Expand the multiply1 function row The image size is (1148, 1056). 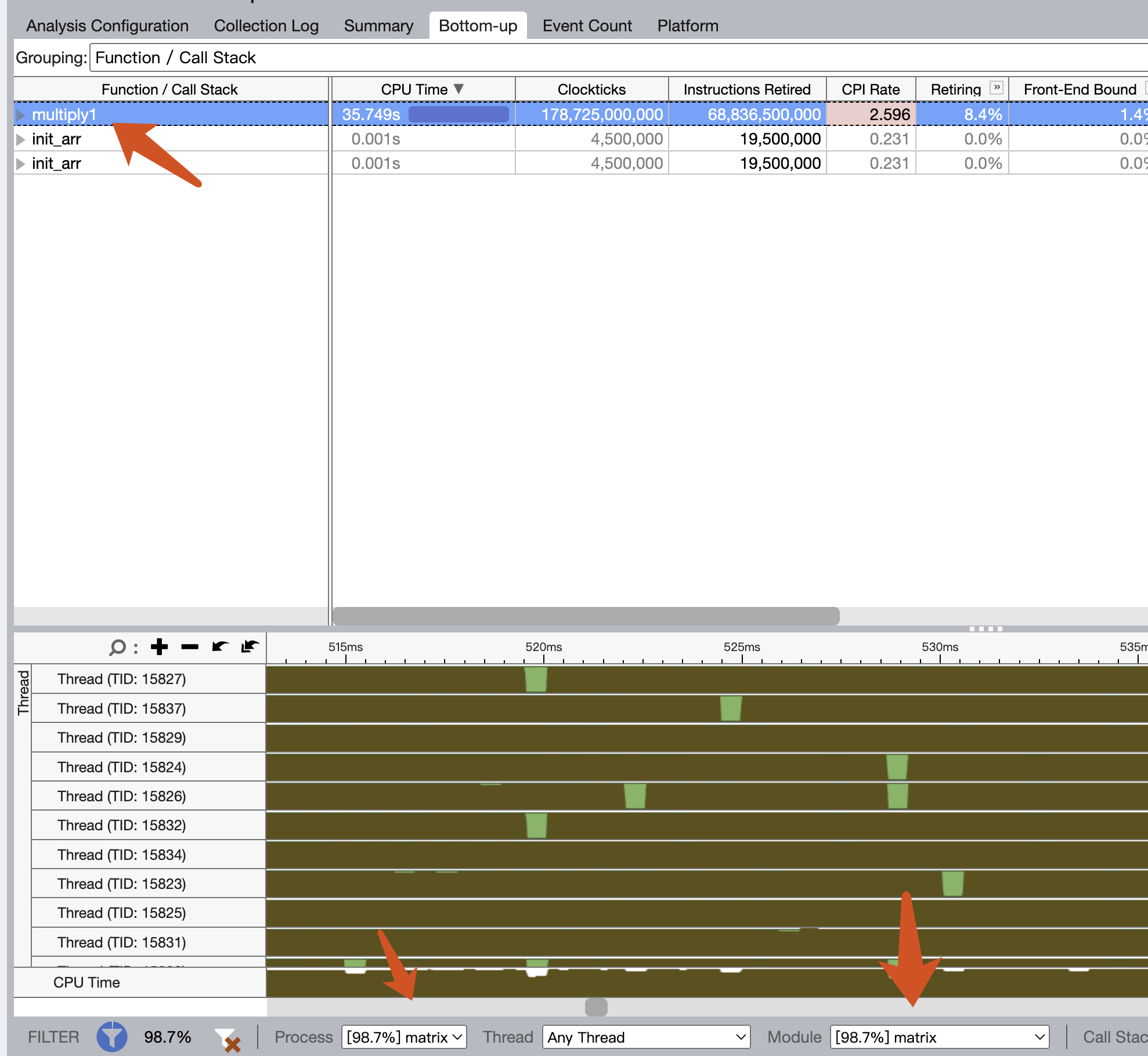click(x=20, y=114)
